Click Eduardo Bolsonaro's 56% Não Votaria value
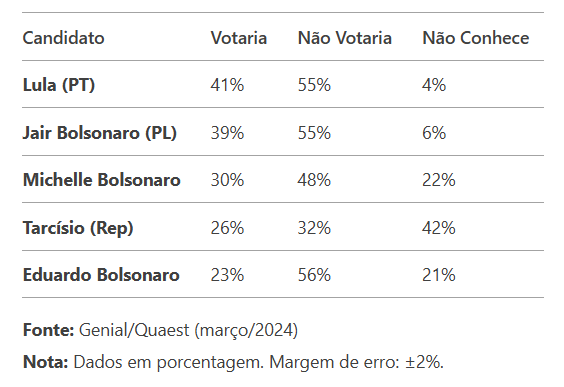Screen dimensions: 564x387 314,275
